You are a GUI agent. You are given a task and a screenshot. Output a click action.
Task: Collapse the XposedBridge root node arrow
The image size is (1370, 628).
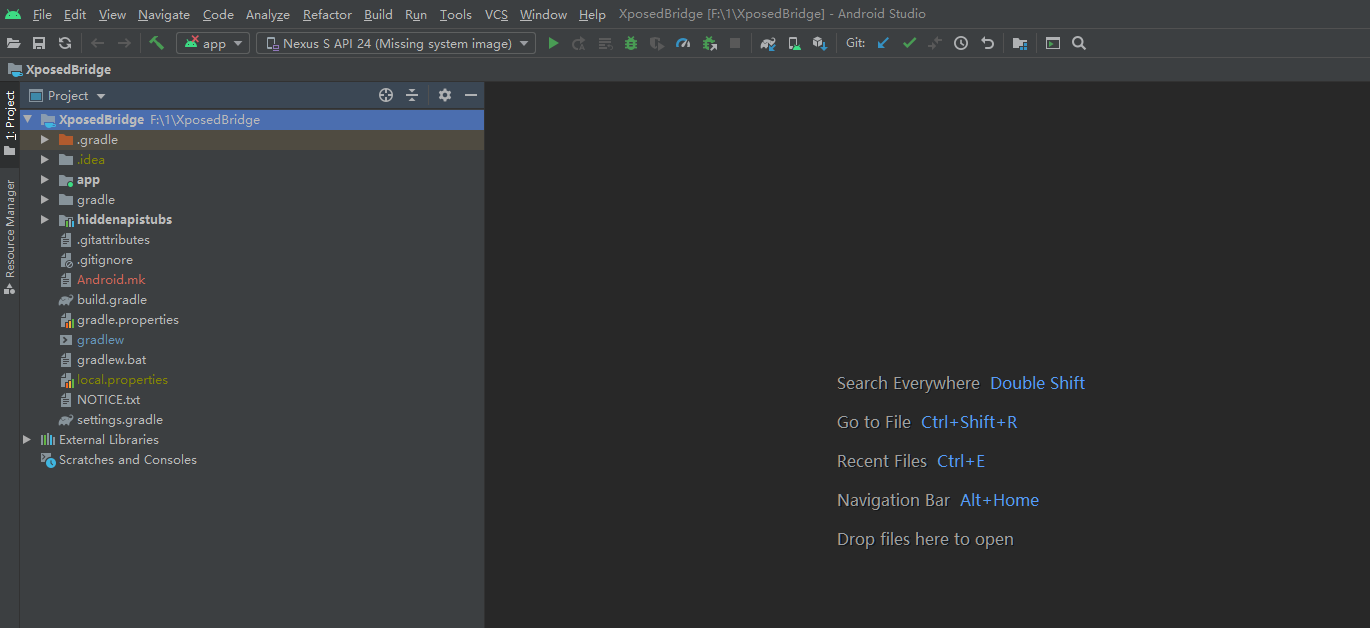[28, 120]
